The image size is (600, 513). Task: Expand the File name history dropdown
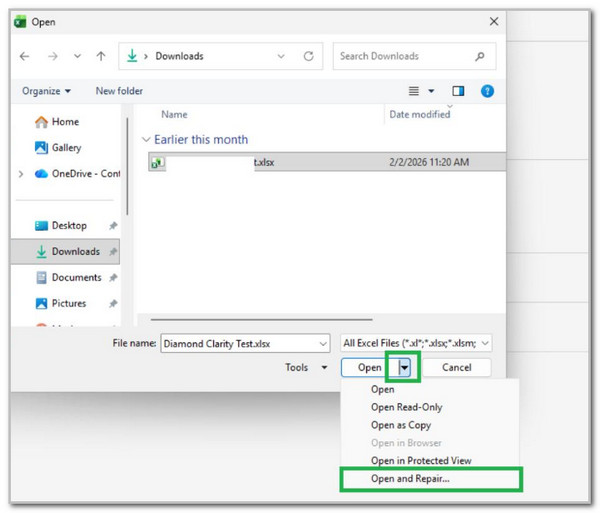click(323, 344)
